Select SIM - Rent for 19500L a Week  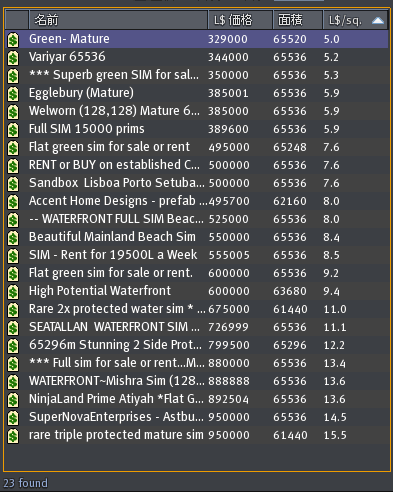click(x=197, y=255)
